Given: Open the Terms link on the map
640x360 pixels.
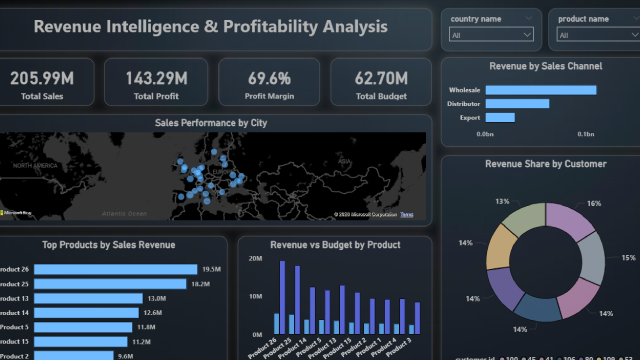Looking at the screenshot, I should [407, 214].
